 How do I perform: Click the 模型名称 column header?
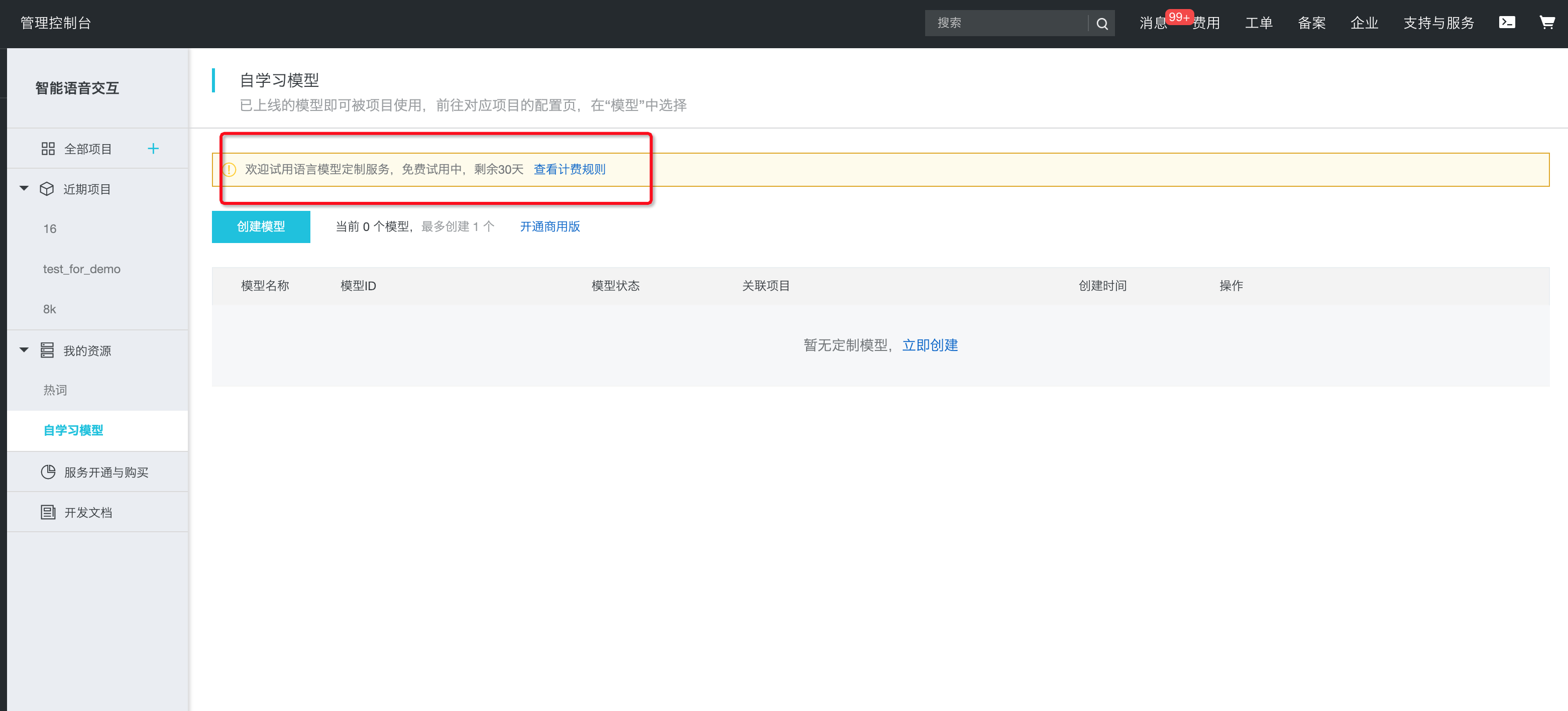click(x=265, y=286)
